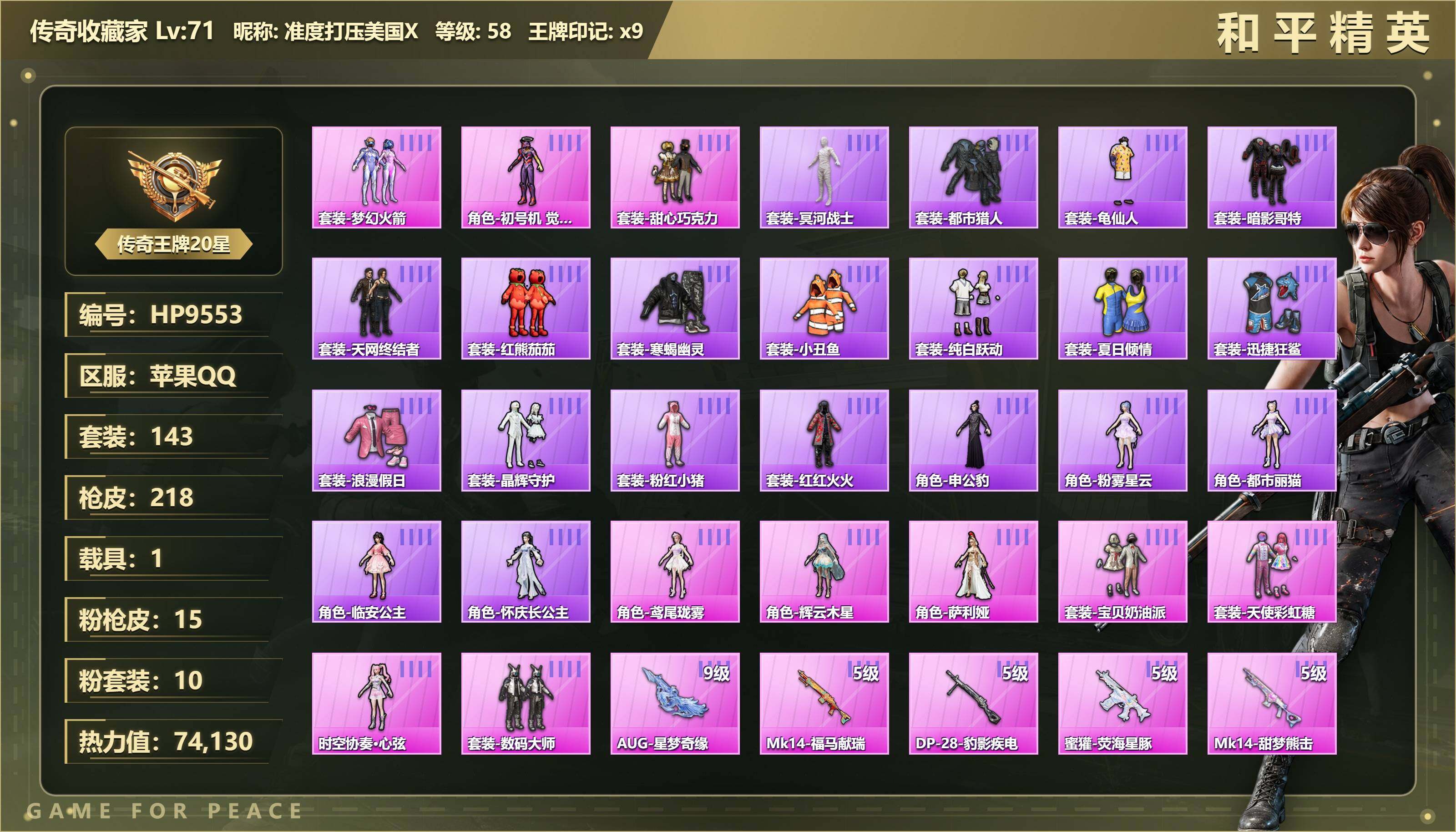The image size is (1456, 832).
Task: Select the 王牌印记: x9 text
Action: pos(586,31)
